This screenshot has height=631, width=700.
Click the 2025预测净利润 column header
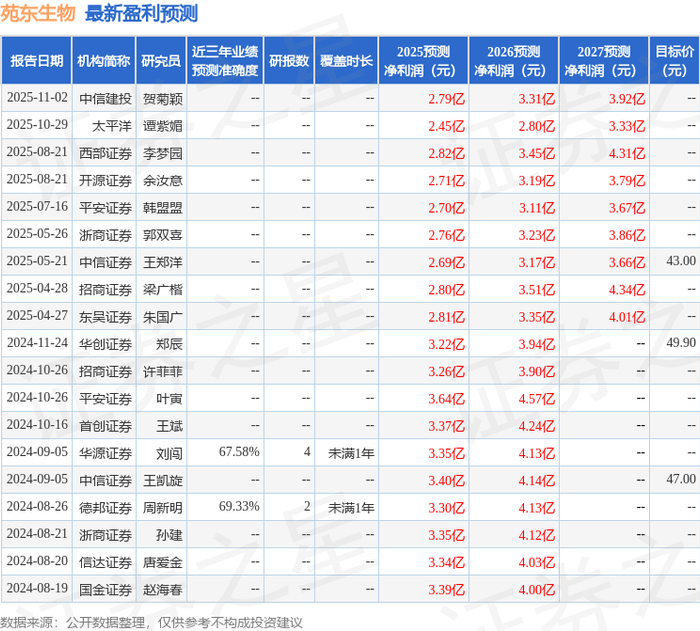pos(423,61)
